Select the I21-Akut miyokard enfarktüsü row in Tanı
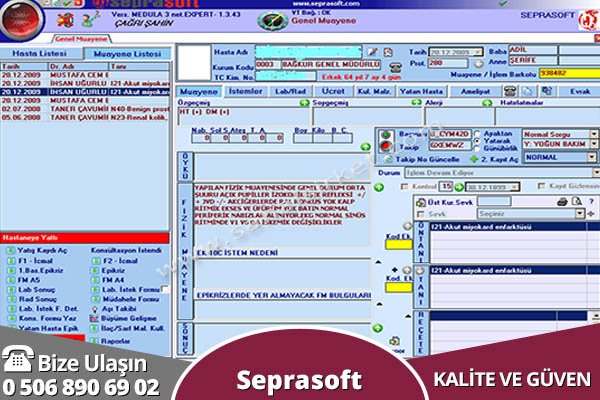 pyautogui.click(x=509, y=270)
